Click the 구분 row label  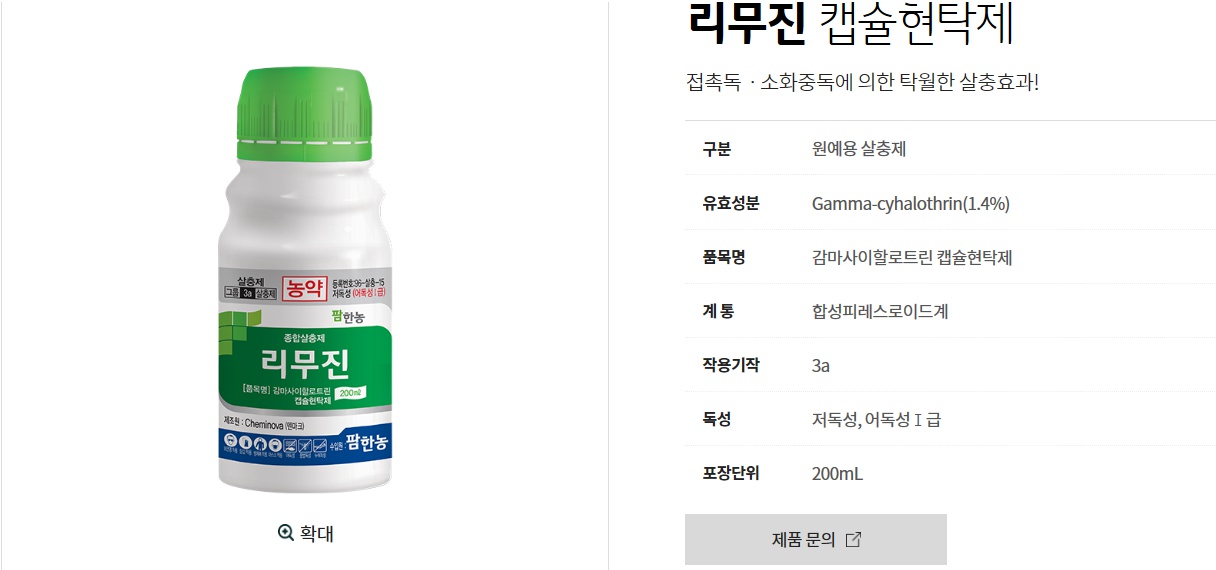tap(717, 149)
